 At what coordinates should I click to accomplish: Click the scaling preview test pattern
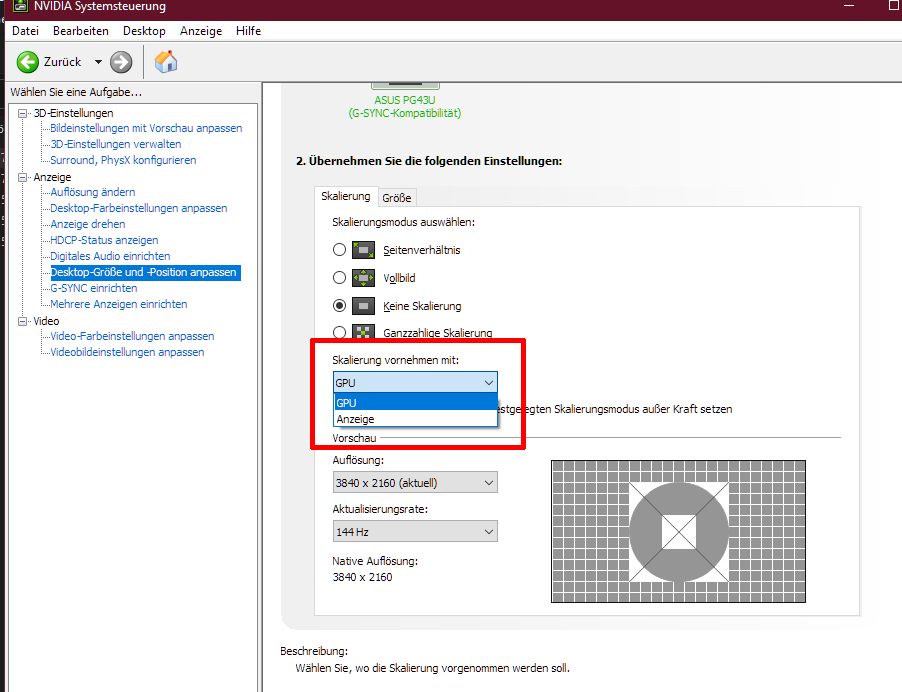(x=678, y=532)
